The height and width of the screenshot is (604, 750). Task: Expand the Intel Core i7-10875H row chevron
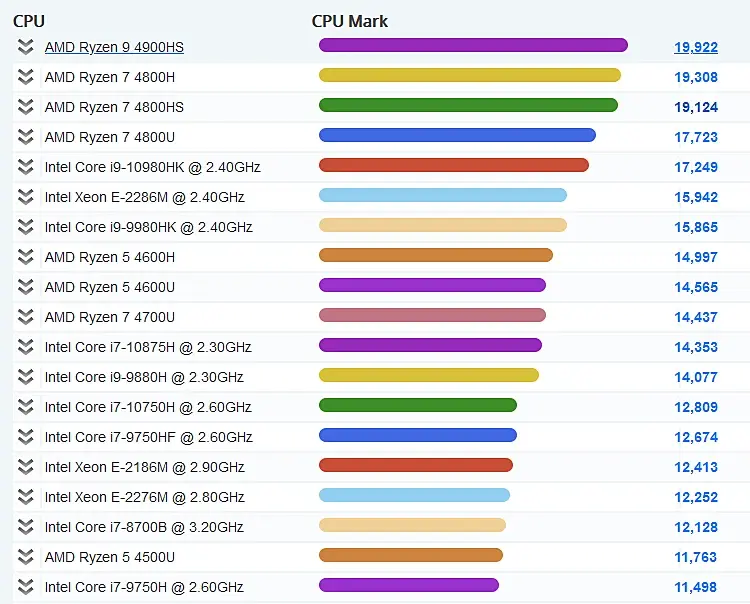pyautogui.click(x=25, y=347)
